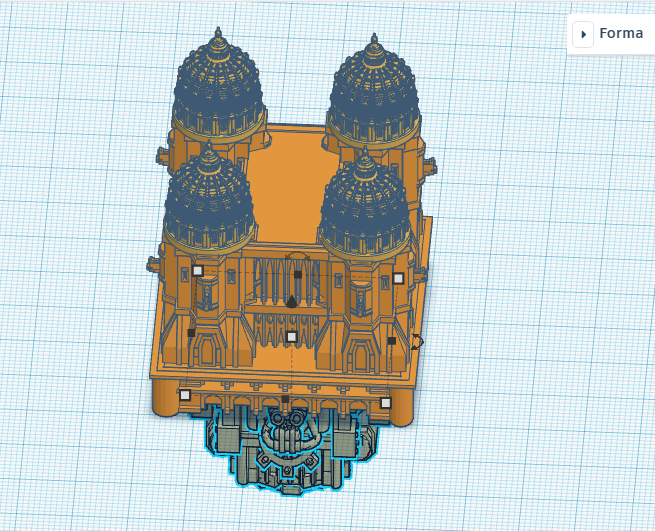Click the right edge black midpoint handle
This screenshot has height=531, width=655.
[x=391, y=341]
